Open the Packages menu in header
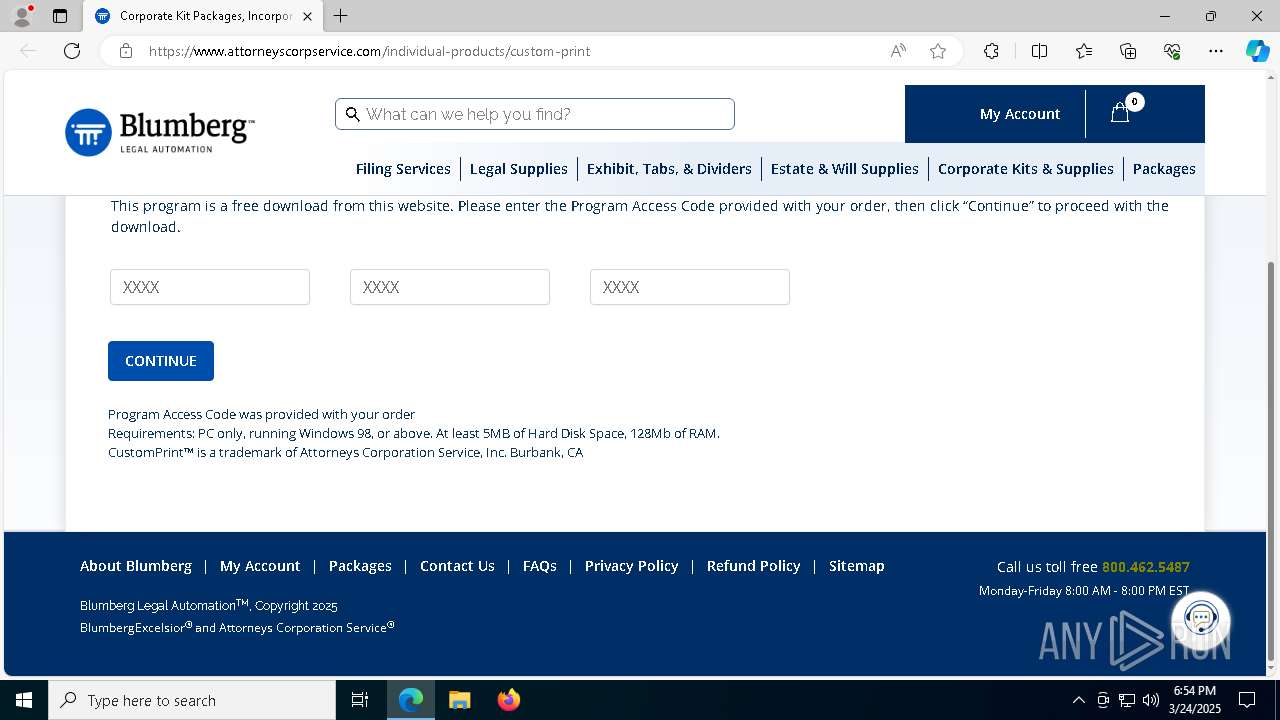 click(1164, 169)
